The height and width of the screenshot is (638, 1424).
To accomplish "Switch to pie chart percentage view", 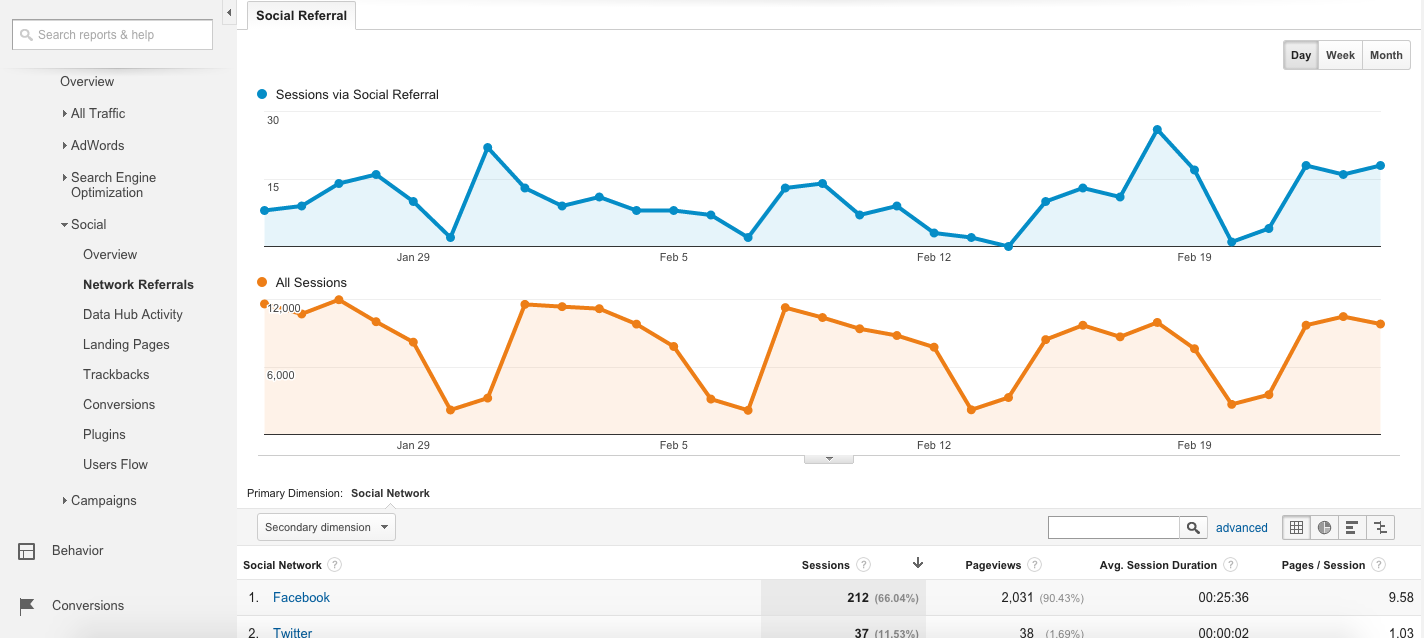I will click(1325, 527).
